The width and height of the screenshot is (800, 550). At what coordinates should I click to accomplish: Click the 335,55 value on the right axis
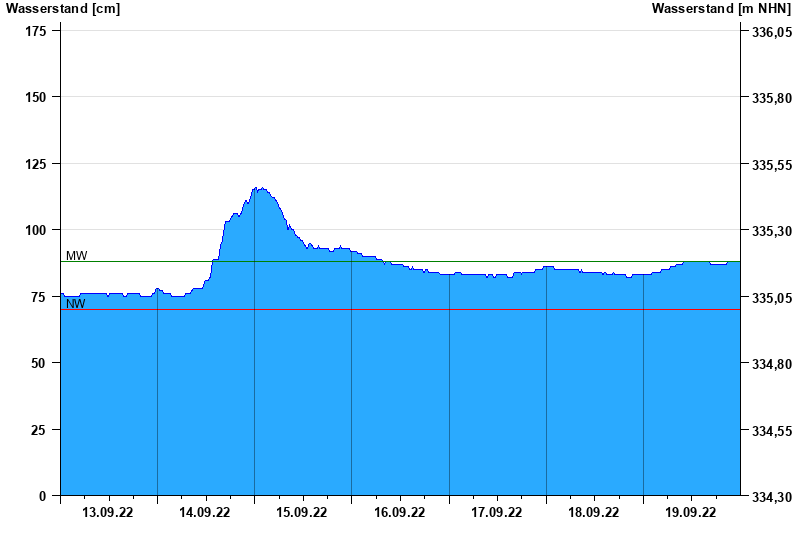tap(771, 165)
